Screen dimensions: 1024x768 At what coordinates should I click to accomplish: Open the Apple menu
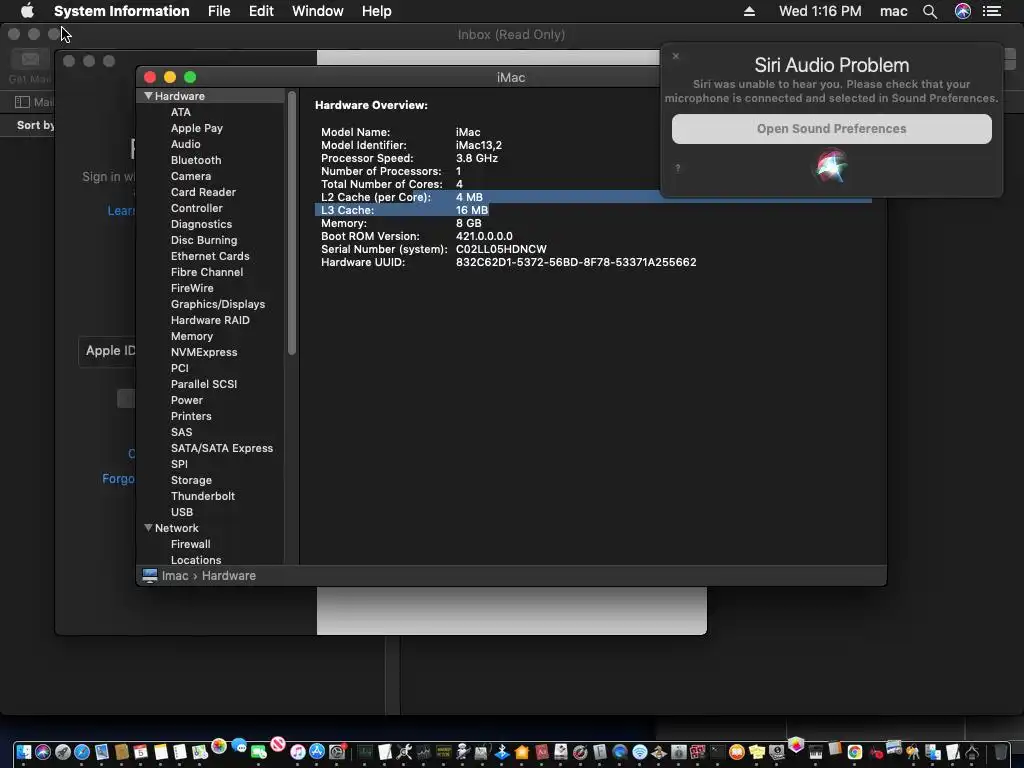(27, 11)
